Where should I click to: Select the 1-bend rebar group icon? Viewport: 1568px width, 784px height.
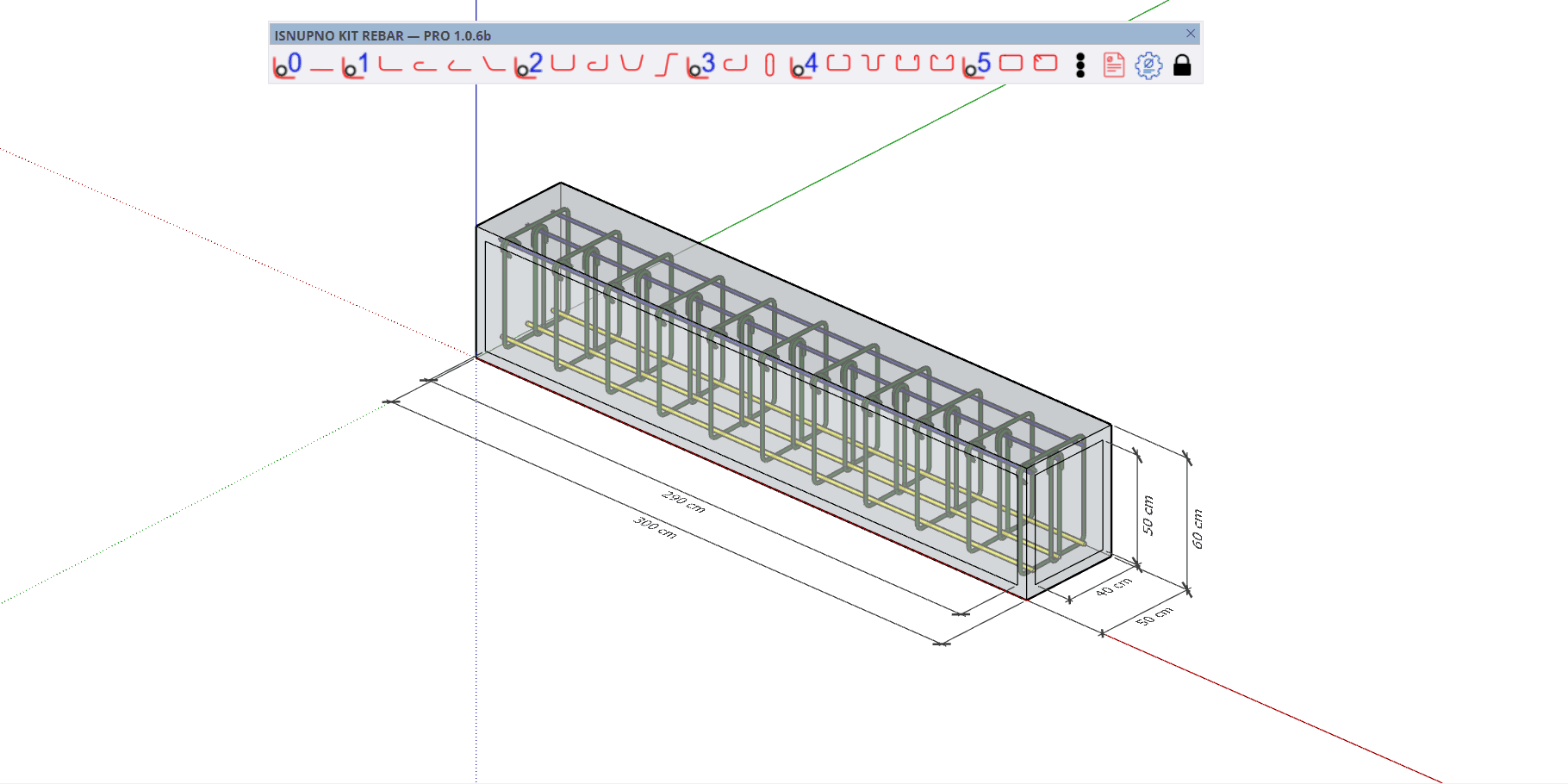[355, 65]
